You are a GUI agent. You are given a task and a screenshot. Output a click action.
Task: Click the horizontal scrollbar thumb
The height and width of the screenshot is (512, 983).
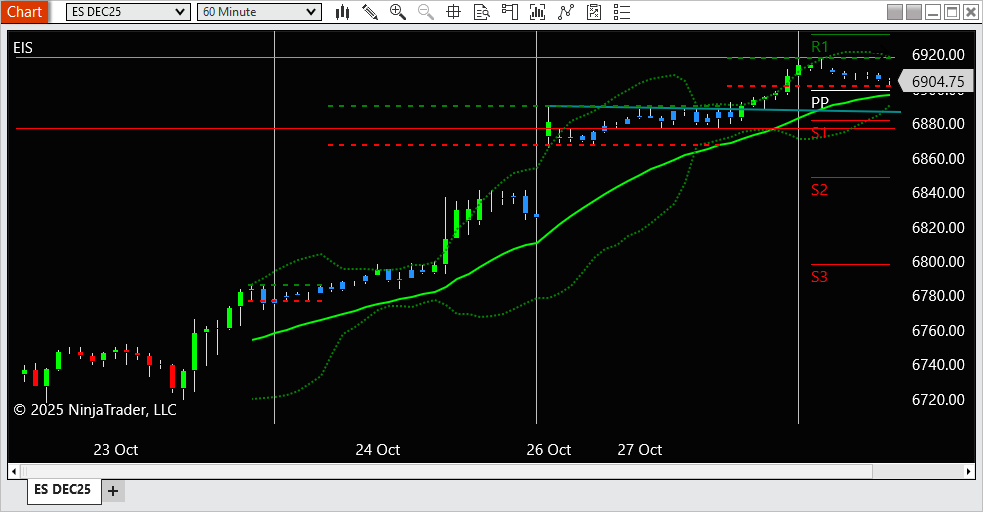point(447,471)
